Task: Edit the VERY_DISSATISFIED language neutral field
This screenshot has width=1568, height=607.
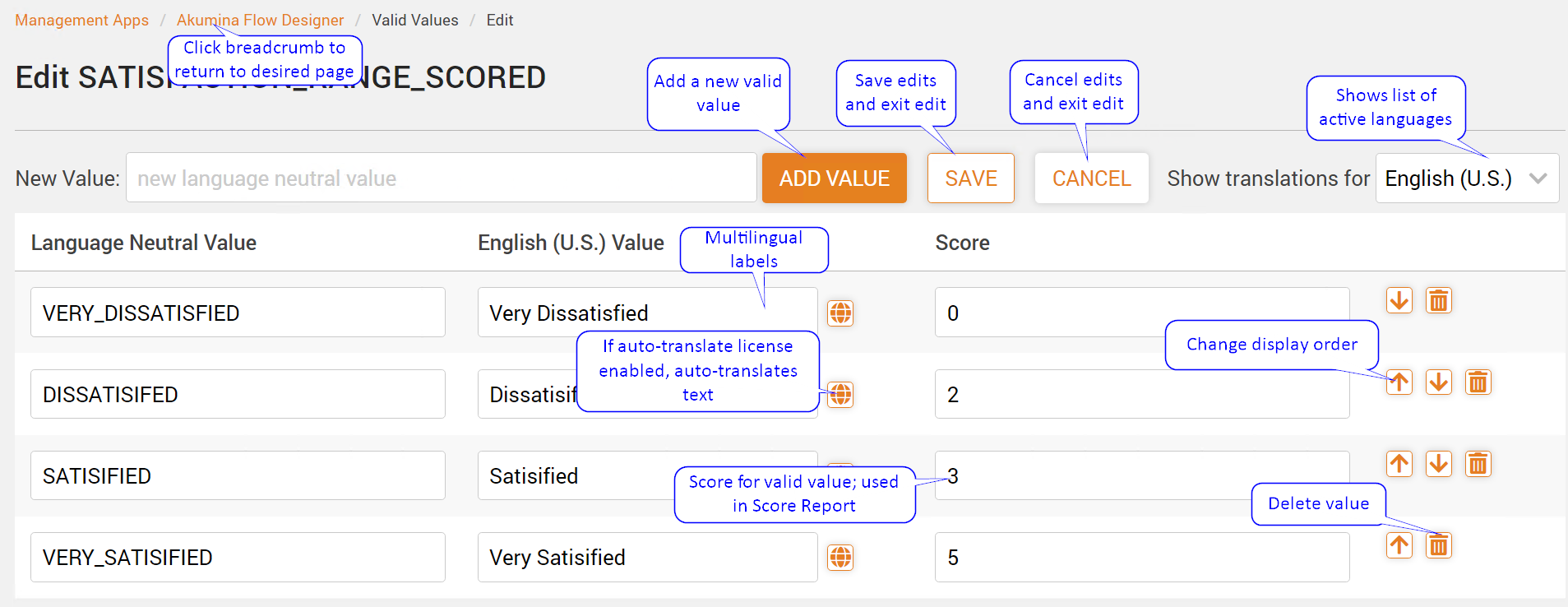Action: pos(238,312)
